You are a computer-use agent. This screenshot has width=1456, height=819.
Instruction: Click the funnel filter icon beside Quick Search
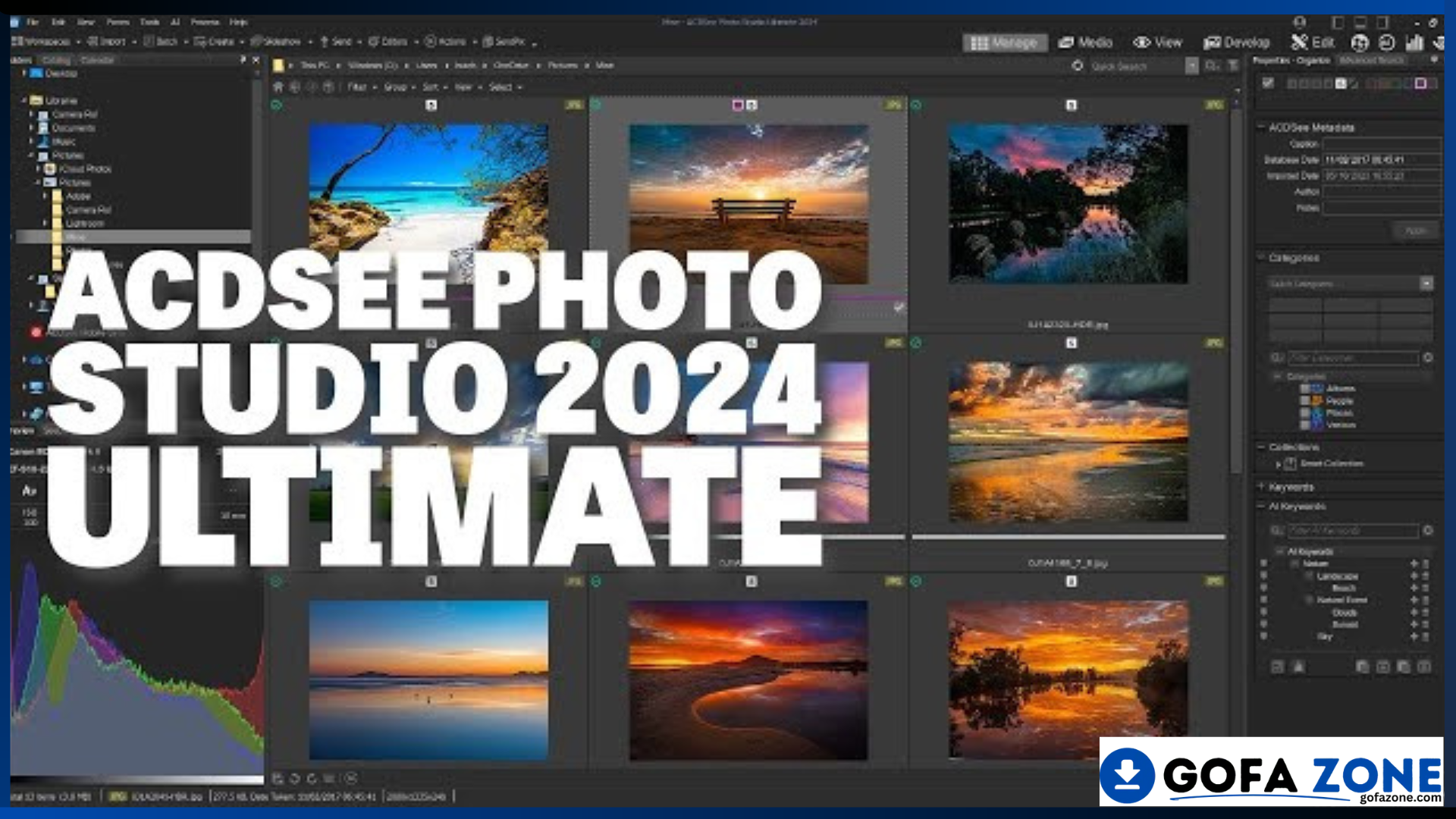[x=1233, y=67]
